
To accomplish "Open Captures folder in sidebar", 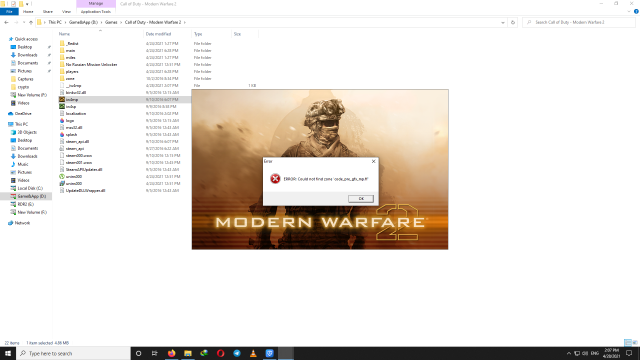I will pos(25,79).
